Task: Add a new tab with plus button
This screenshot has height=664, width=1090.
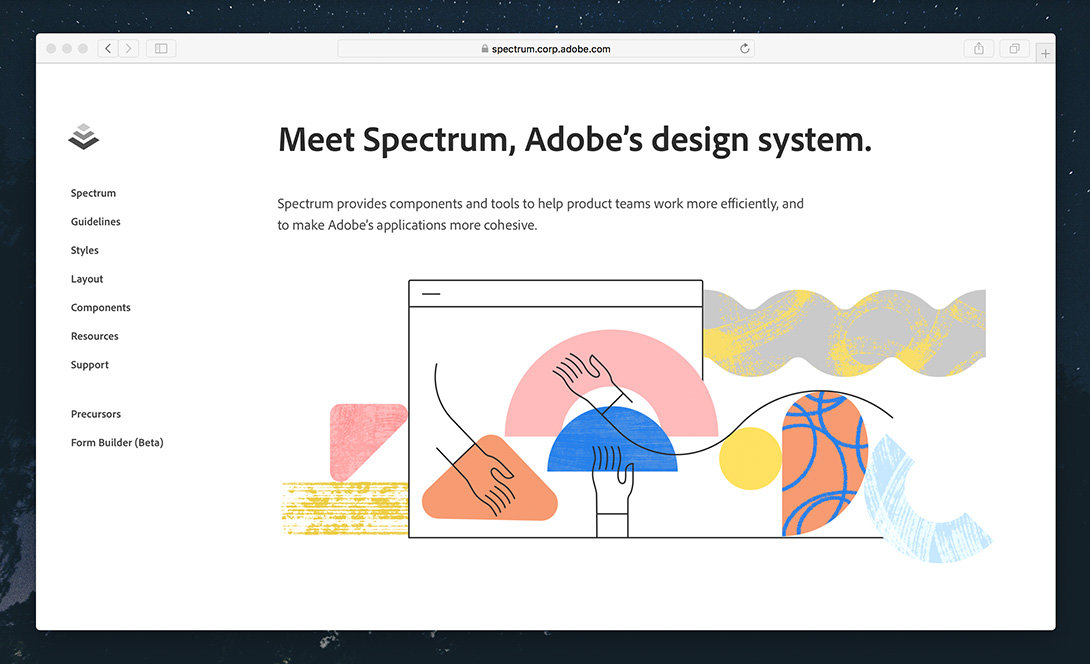Action: tap(1045, 54)
